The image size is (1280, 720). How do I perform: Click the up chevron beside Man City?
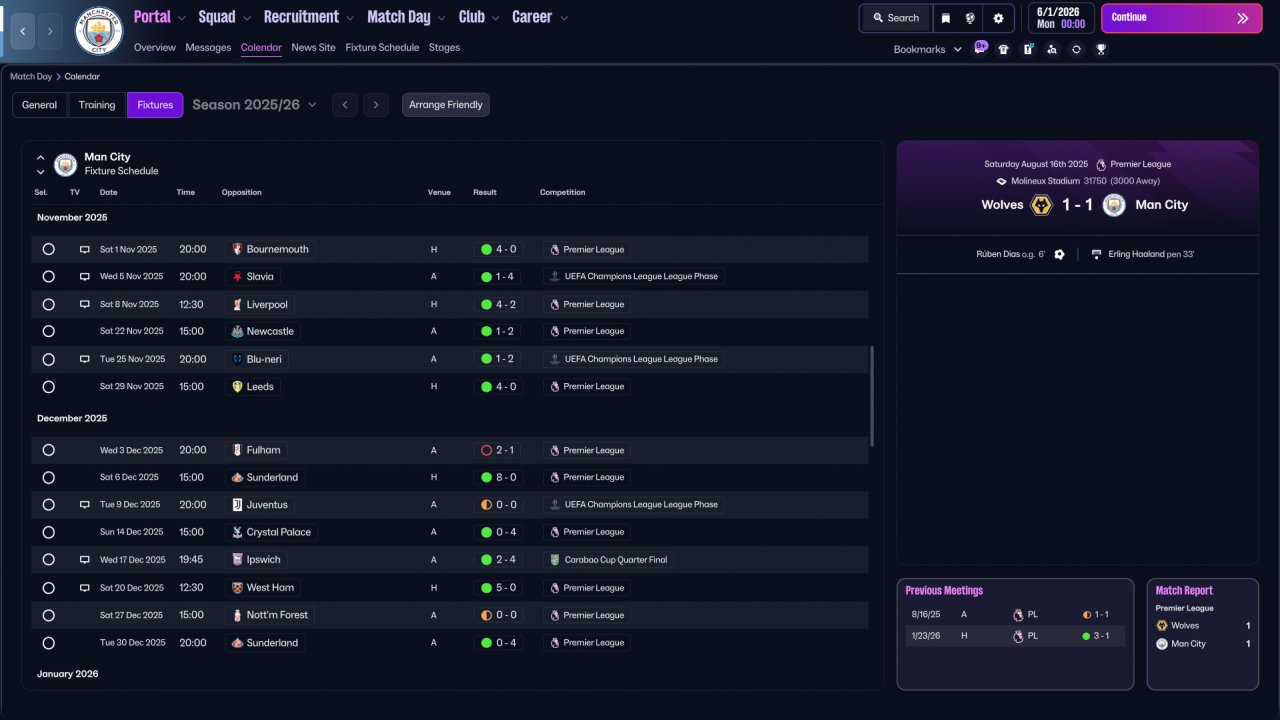click(41, 158)
